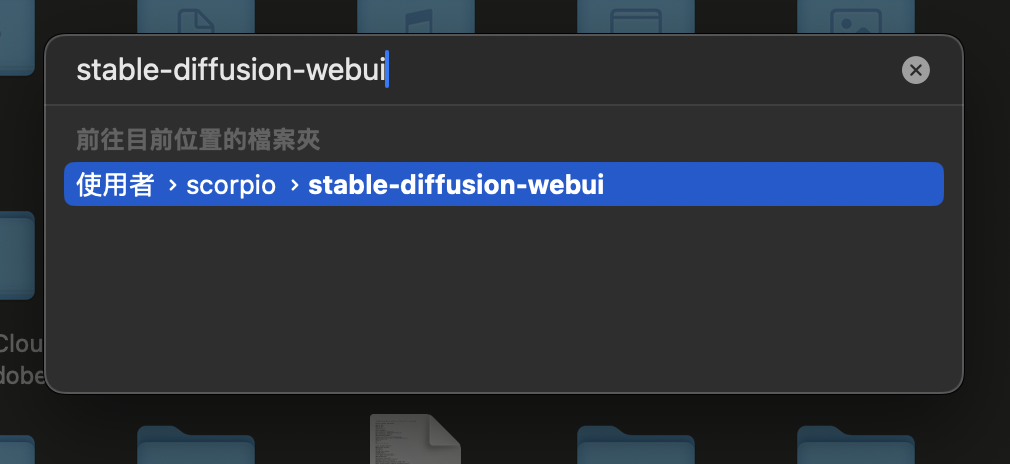Click the Pictures folder icon at top right
Viewport: 1010px width, 464px height.
[x=855, y=16]
